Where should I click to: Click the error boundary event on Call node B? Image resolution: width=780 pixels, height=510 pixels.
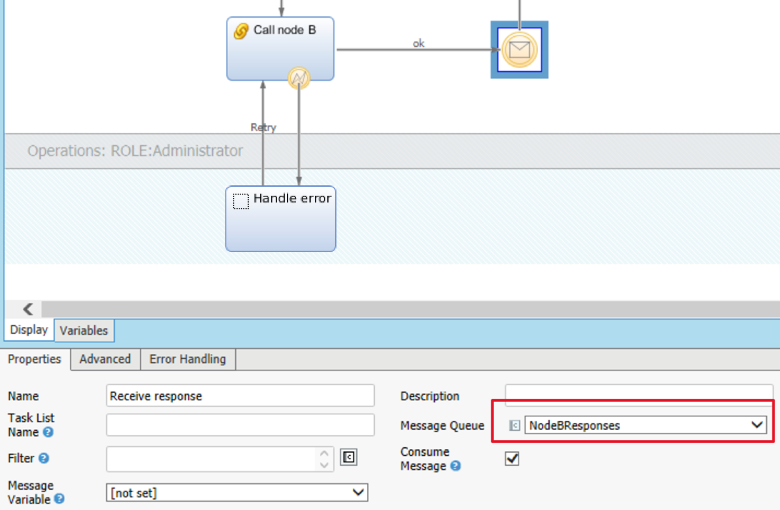coord(298,78)
